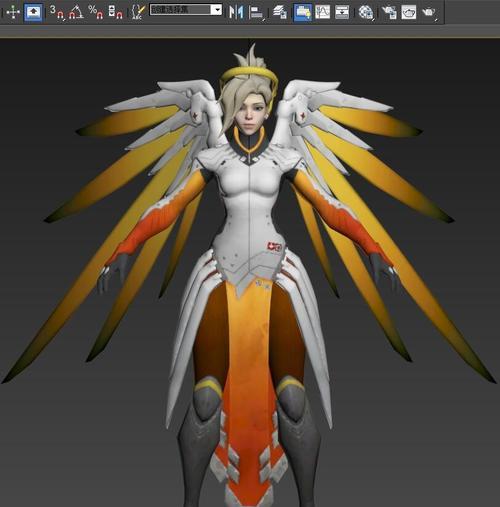Activate the Select and Manipulate tool

13,12
